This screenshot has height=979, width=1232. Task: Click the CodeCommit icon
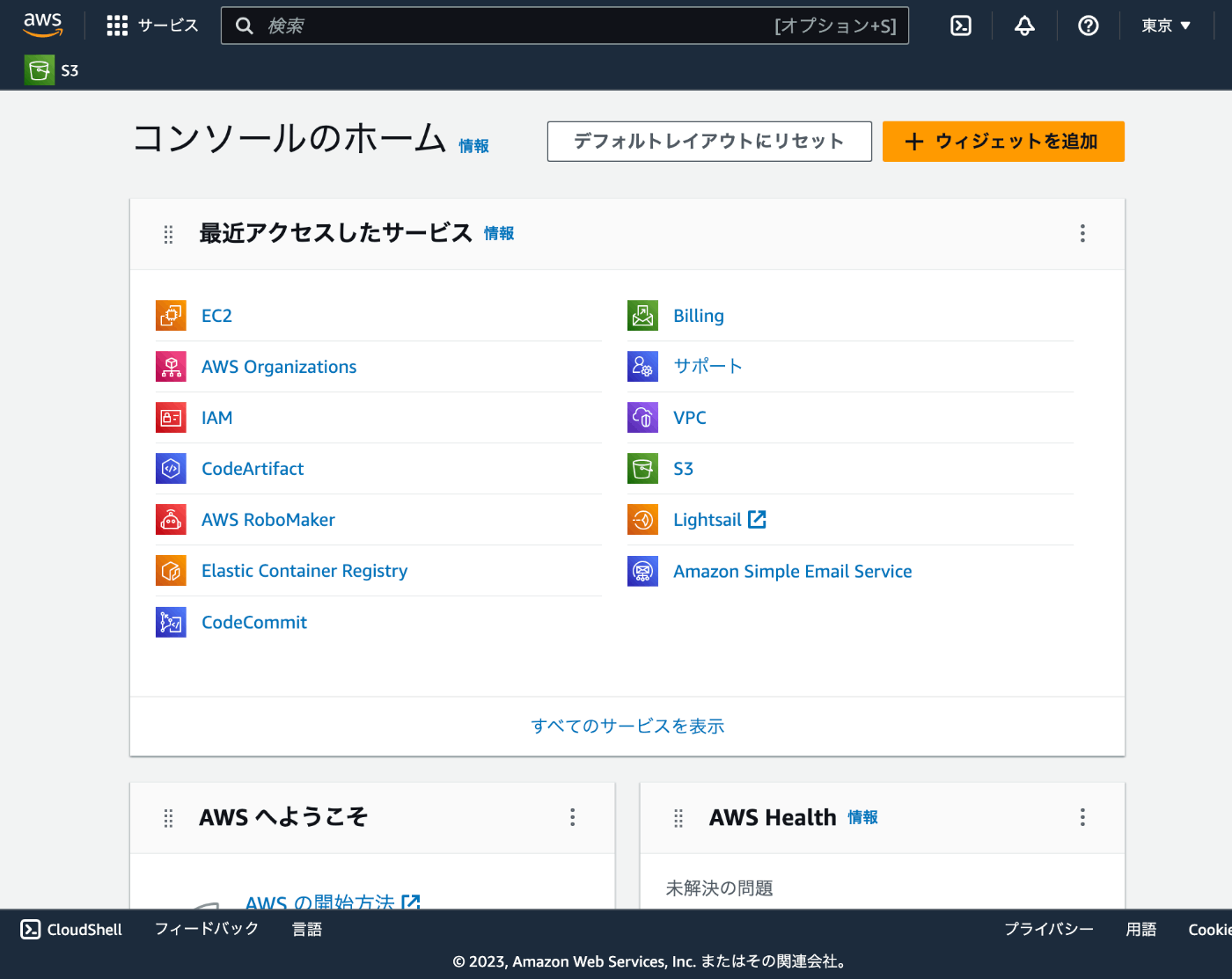click(171, 622)
